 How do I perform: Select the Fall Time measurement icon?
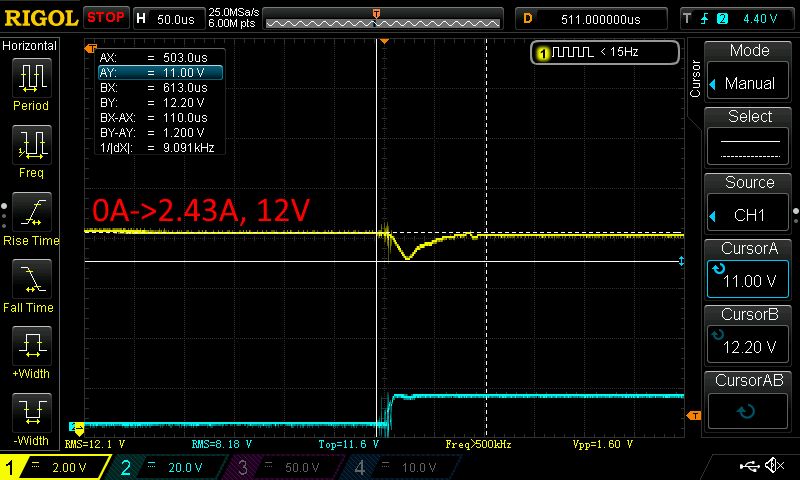click(x=32, y=279)
